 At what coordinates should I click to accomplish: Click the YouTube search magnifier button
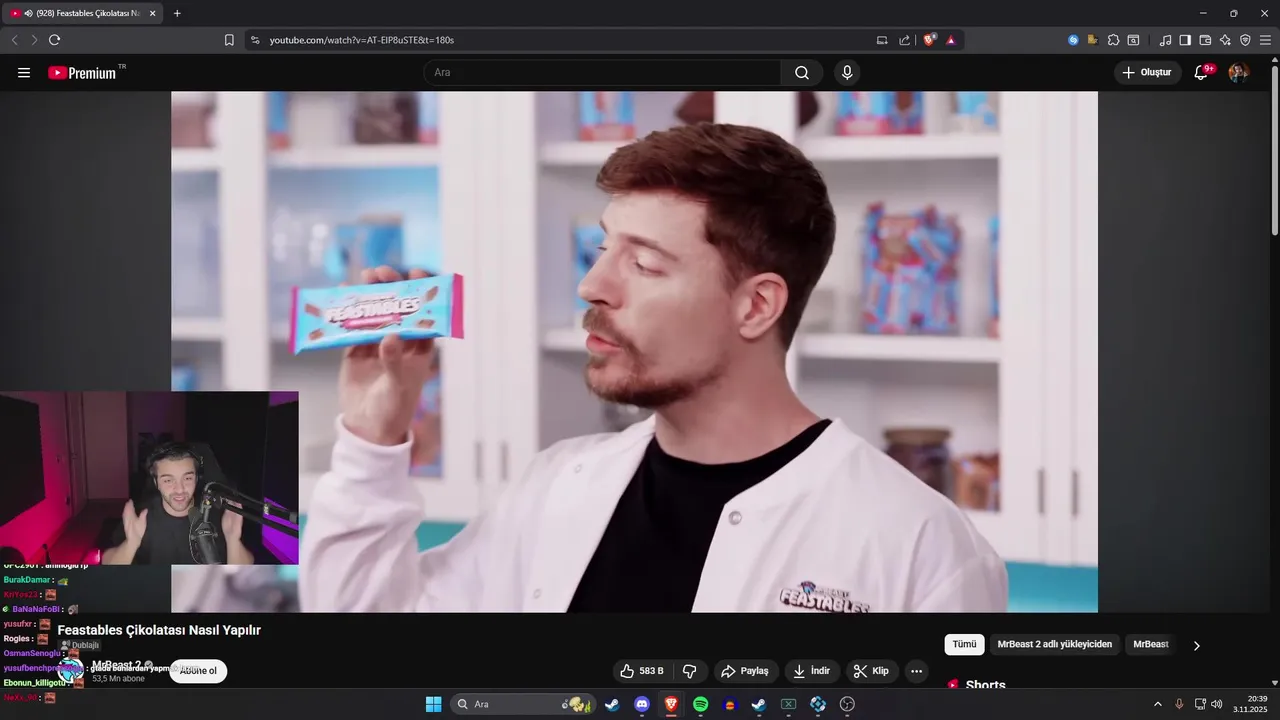(802, 73)
